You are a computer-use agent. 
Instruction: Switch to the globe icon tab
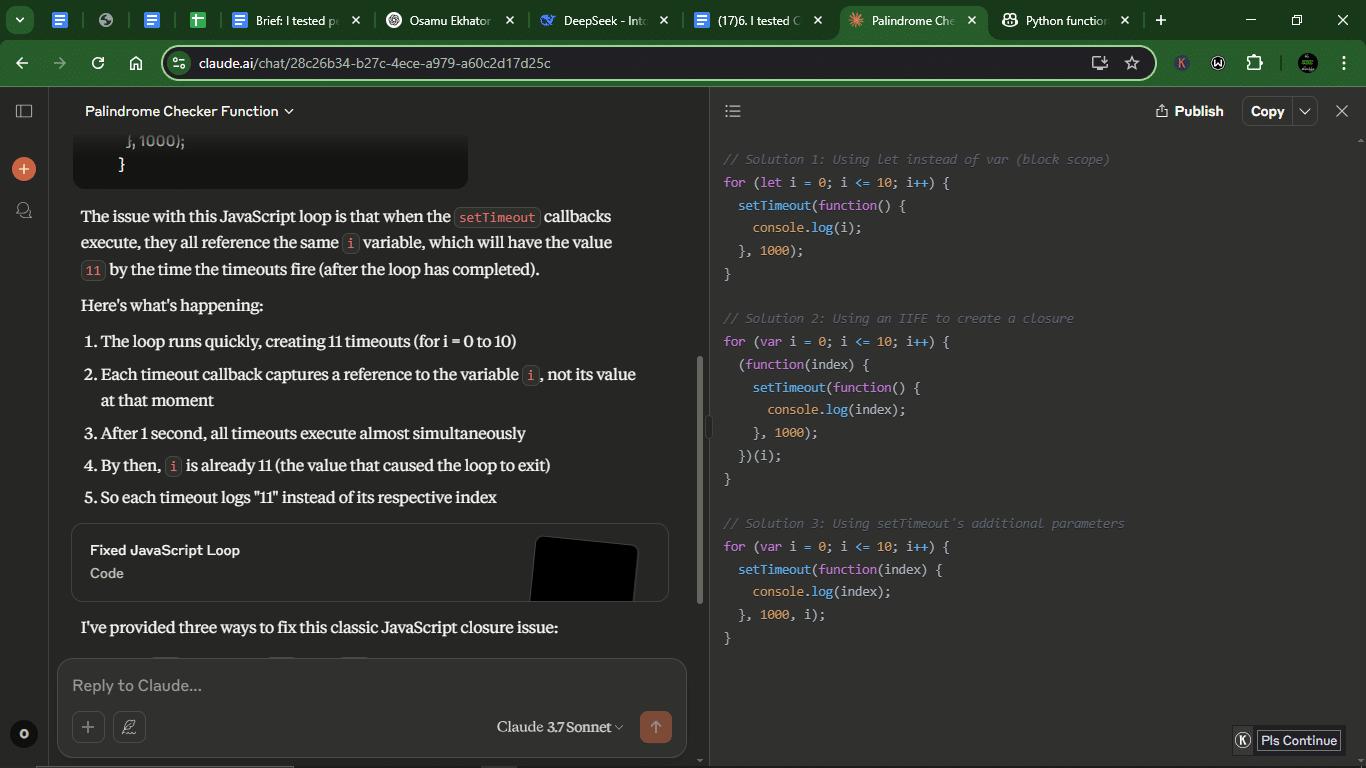[106, 20]
